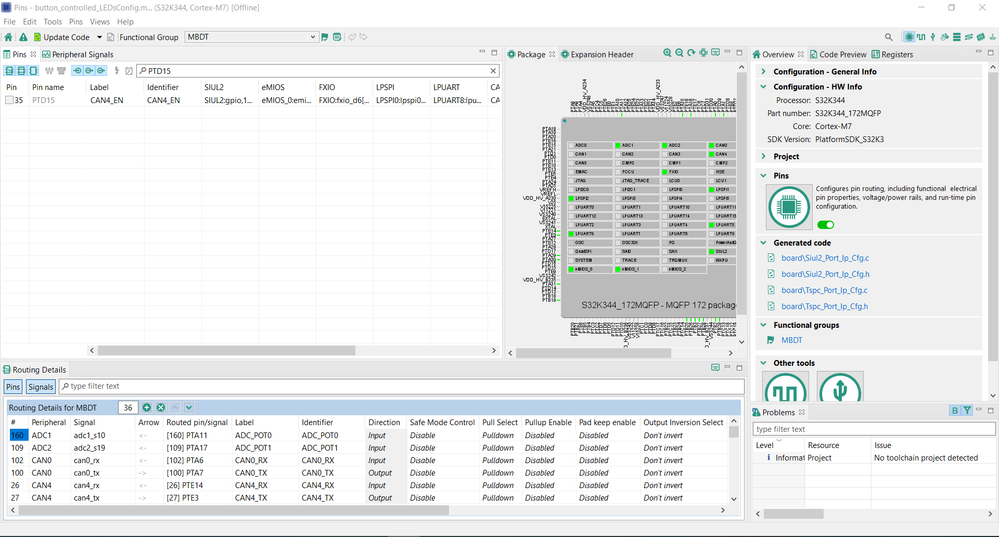The image size is (999, 537).
Task: Click the large Pins chip icon in Overview
Action: (789, 207)
